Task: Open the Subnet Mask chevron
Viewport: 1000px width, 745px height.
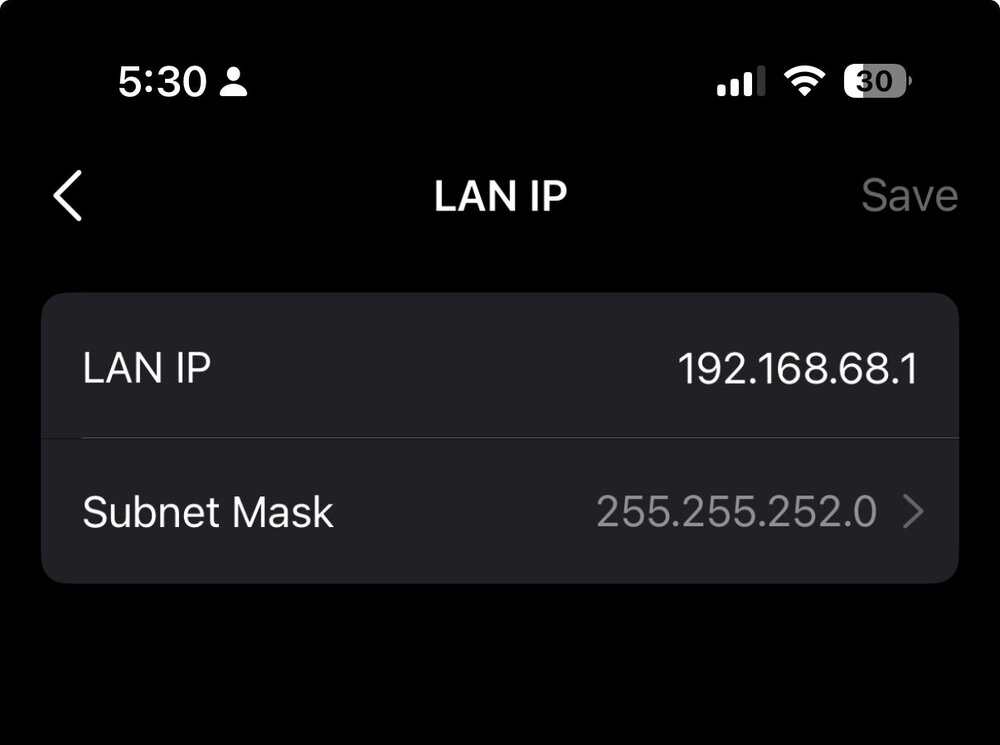Action: (x=913, y=512)
